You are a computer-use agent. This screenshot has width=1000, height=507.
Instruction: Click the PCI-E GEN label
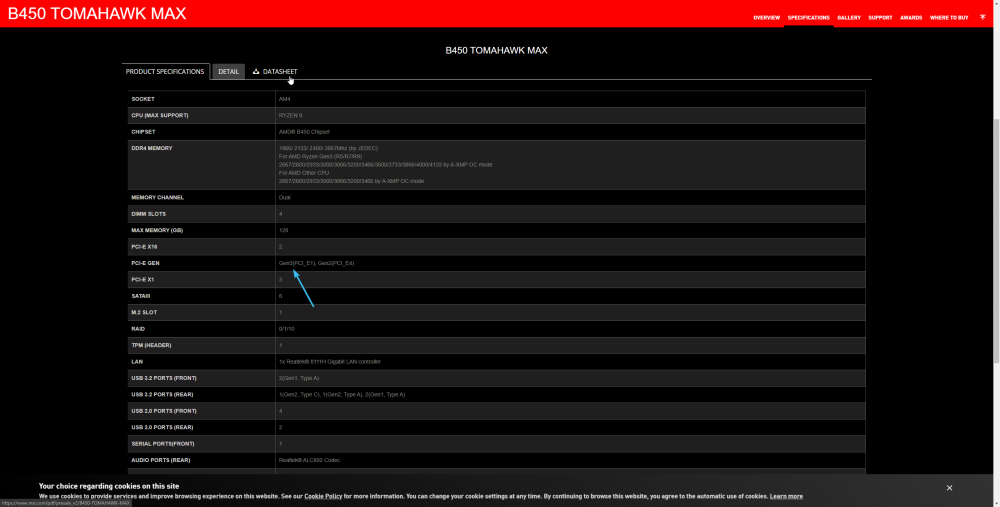coord(145,263)
